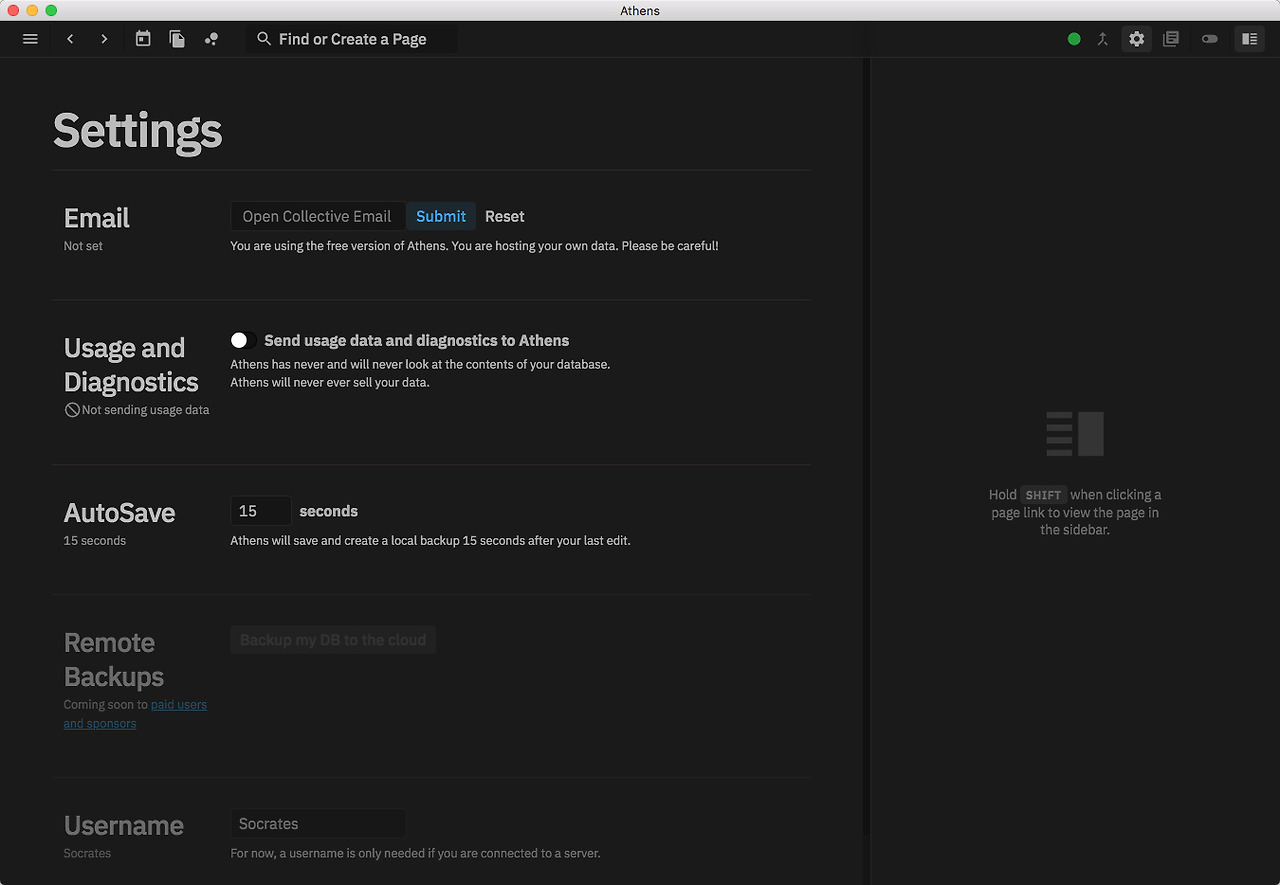1280x885 pixels.
Task: Click Backup my DB to the cloud
Action: point(333,640)
